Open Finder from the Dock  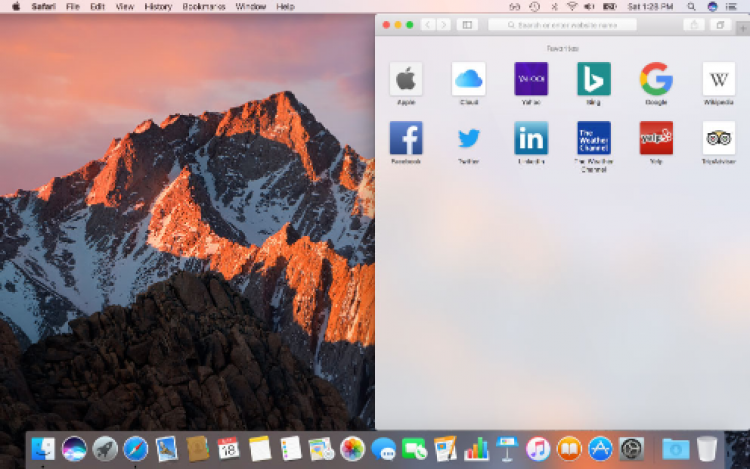(x=43, y=449)
